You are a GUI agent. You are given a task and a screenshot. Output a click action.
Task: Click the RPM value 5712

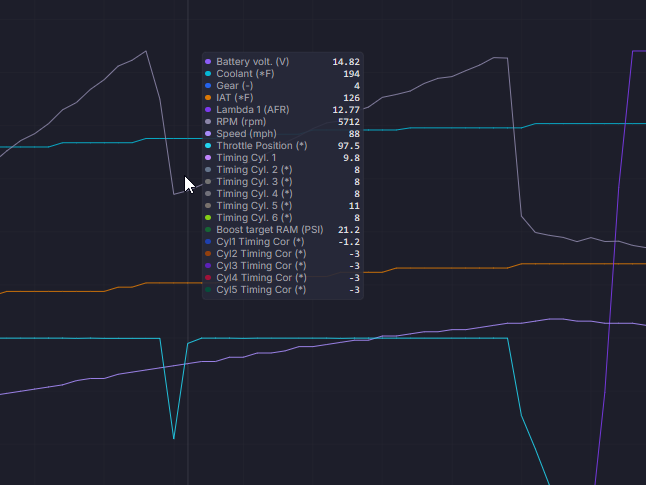click(x=349, y=122)
